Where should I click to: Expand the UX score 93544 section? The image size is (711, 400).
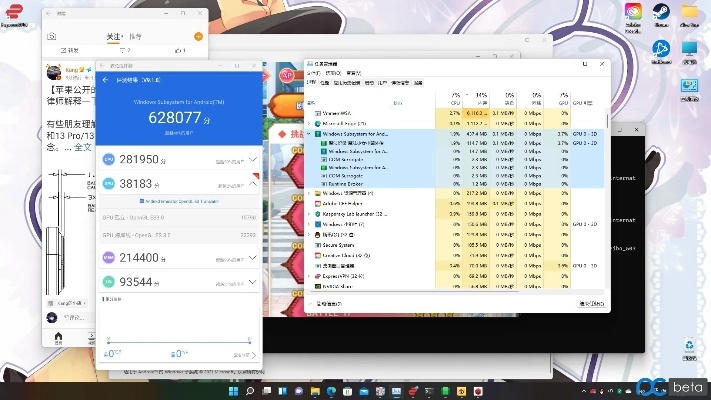point(253,282)
